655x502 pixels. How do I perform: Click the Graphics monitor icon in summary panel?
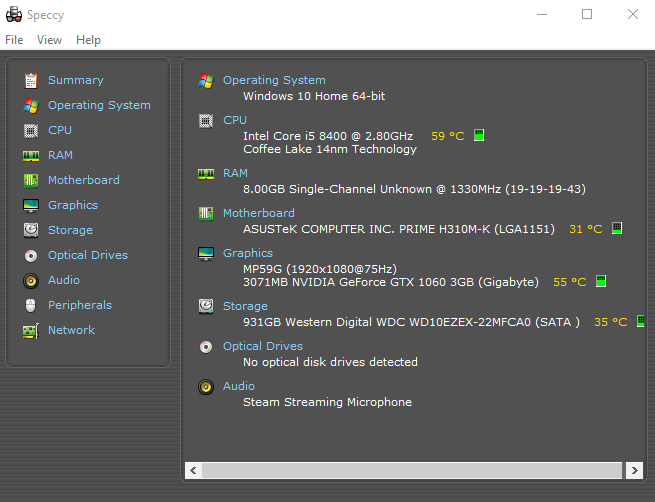click(x=206, y=254)
